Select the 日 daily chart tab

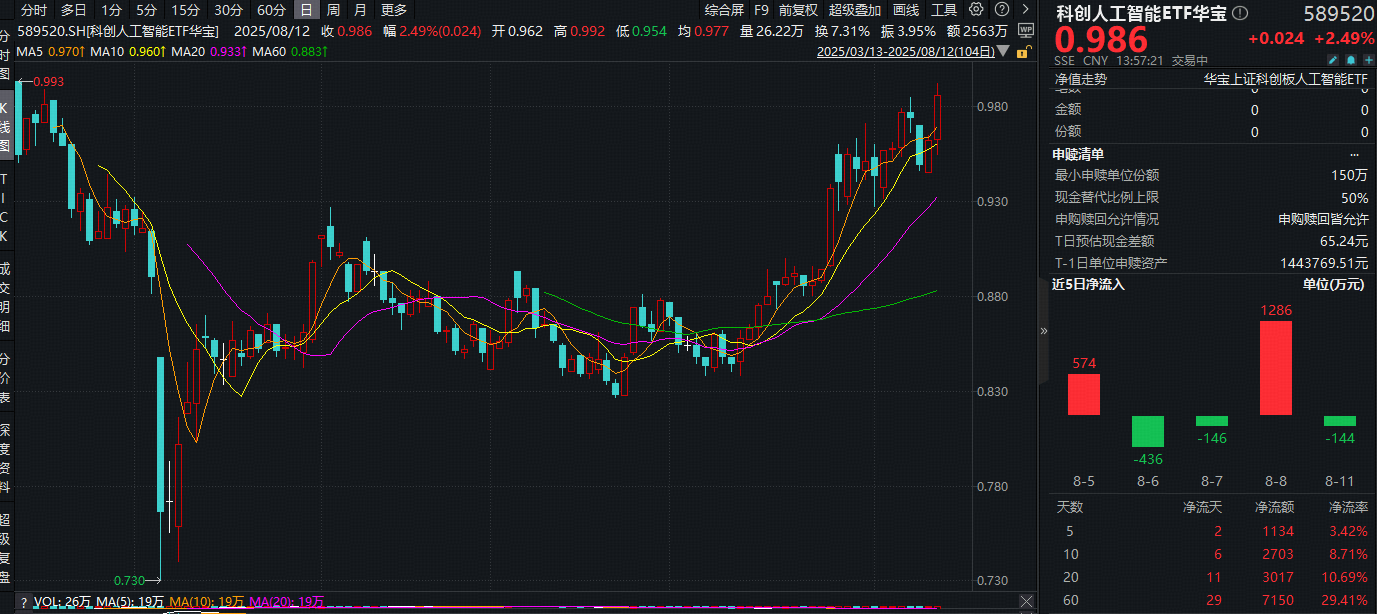coord(306,10)
